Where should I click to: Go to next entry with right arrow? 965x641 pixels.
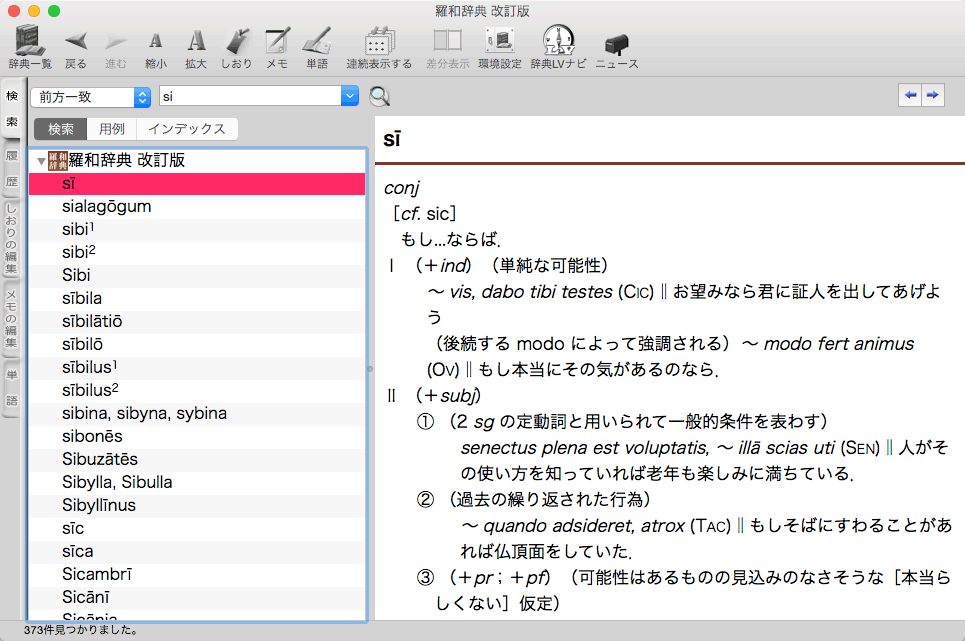[x=932, y=95]
